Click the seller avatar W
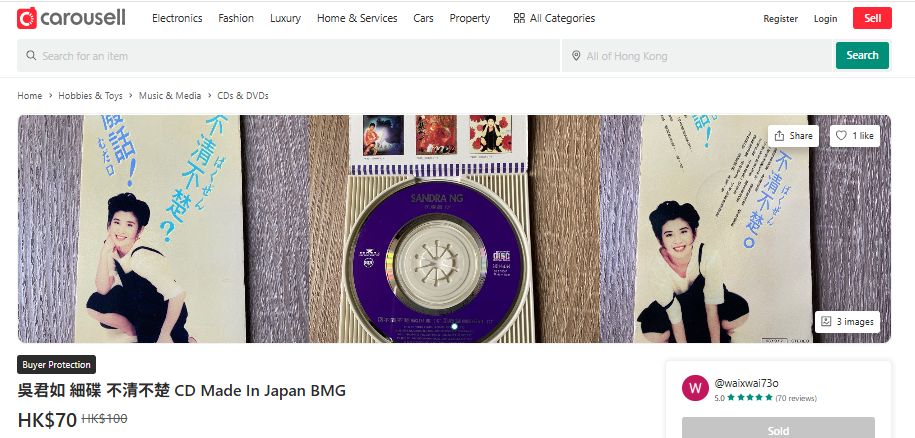Screen dimensions: 915x438 695,388
